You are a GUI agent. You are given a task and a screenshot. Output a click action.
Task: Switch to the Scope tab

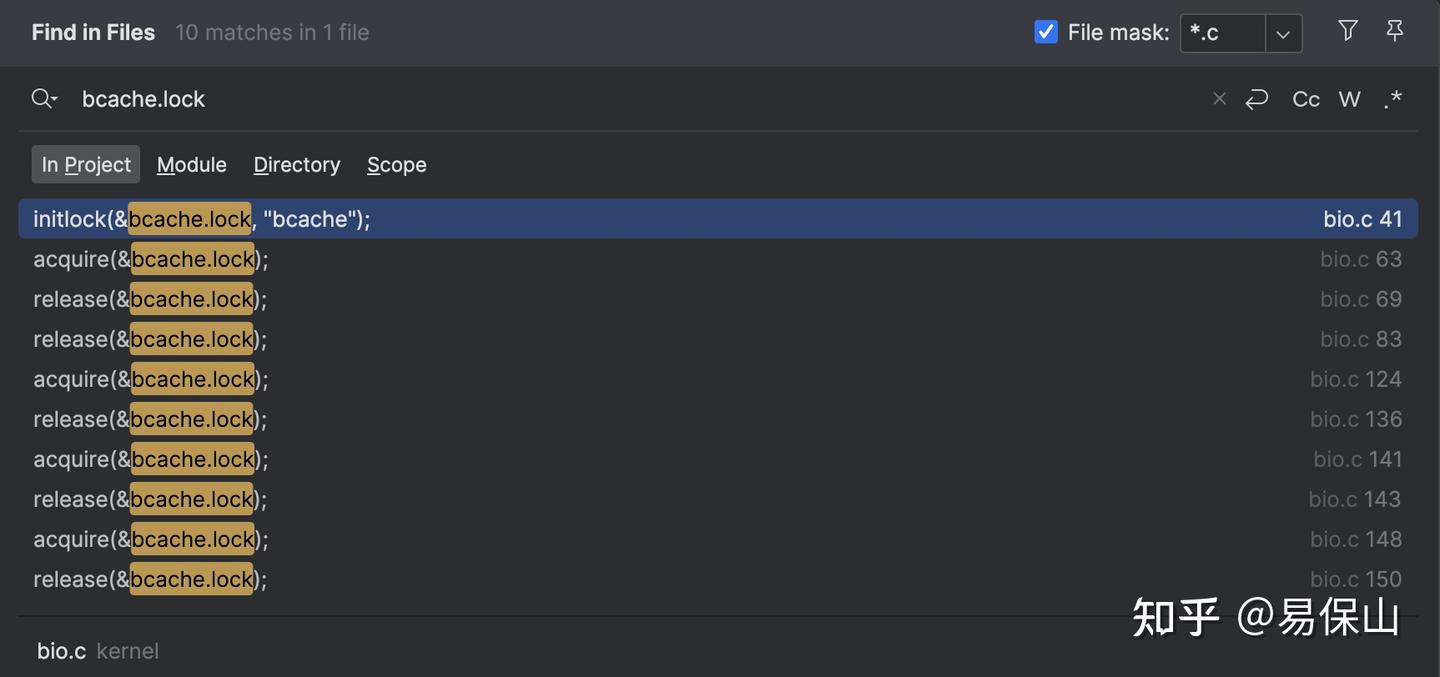pos(396,164)
